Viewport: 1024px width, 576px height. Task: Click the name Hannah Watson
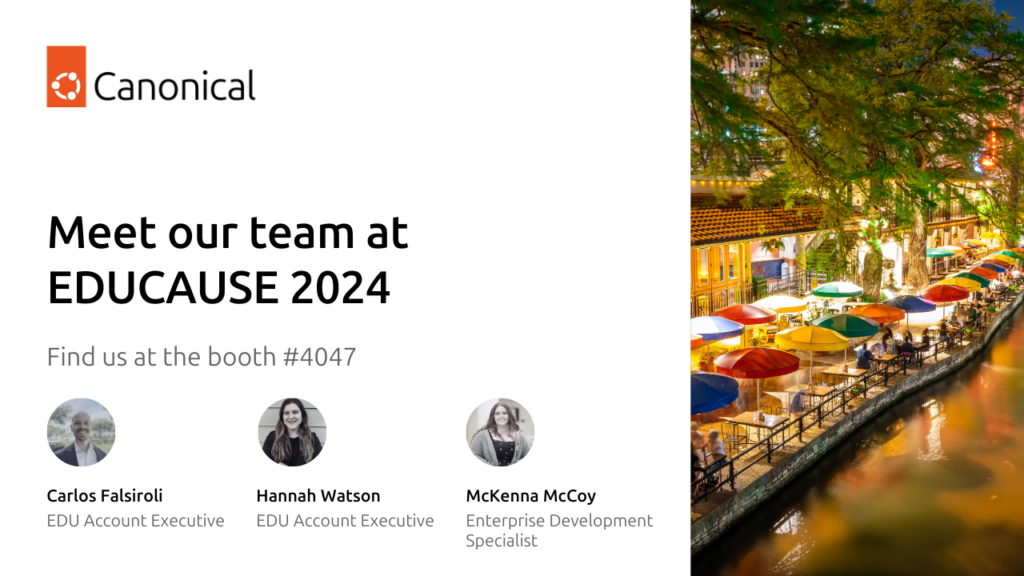pyautogui.click(x=318, y=496)
